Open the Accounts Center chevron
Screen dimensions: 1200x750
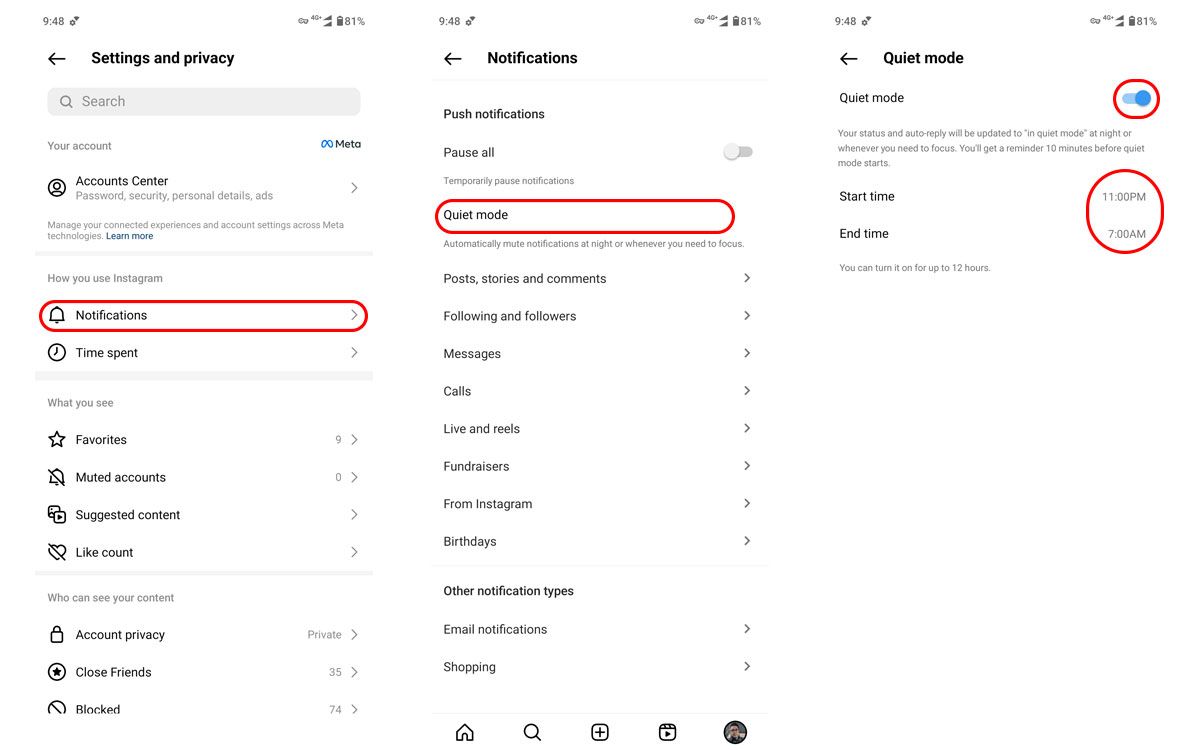(x=354, y=188)
